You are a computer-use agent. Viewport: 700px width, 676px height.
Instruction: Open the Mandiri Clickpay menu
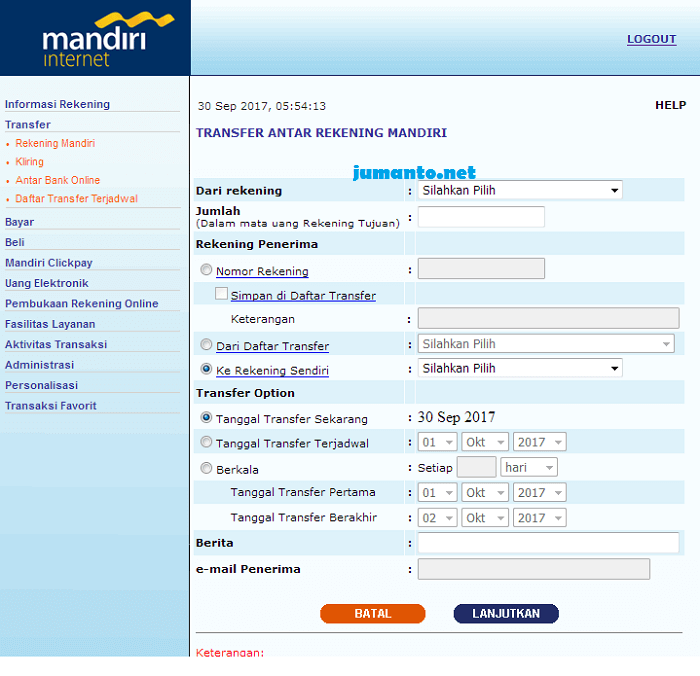[x=49, y=263]
